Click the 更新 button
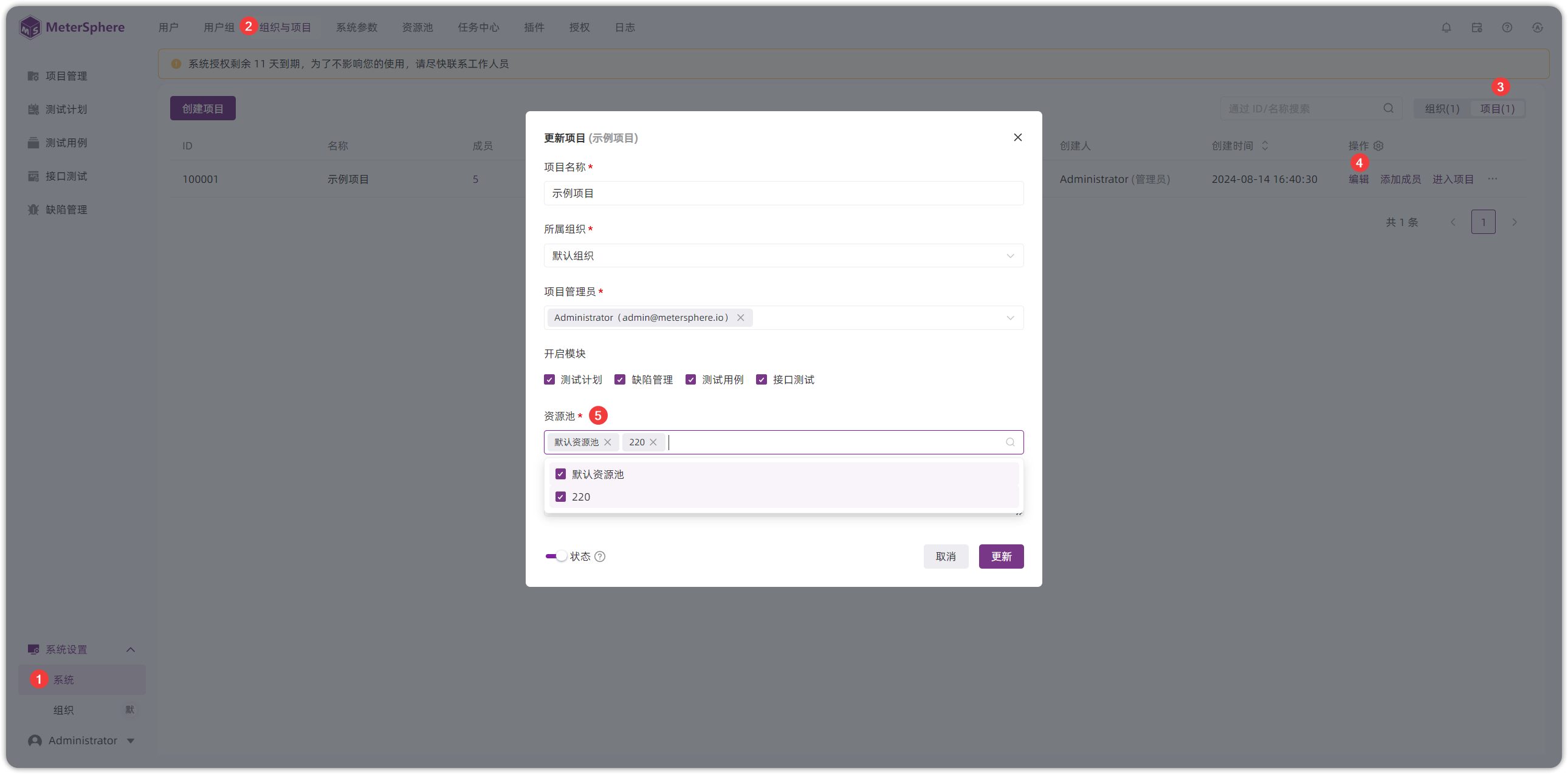Image resolution: width=1568 pixels, height=774 pixels. click(x=1001, y=557)
